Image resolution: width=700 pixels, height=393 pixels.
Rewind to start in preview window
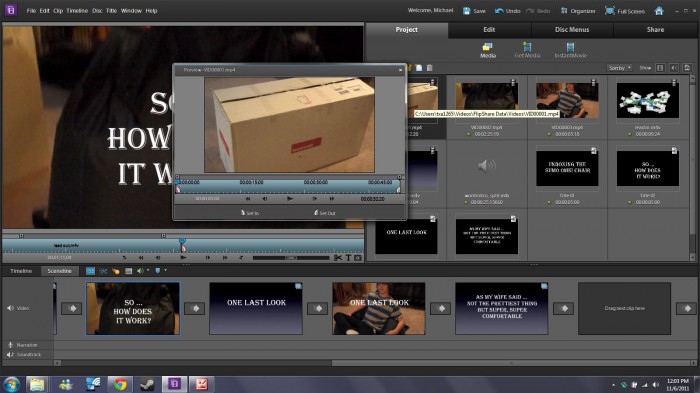(248, 199)
